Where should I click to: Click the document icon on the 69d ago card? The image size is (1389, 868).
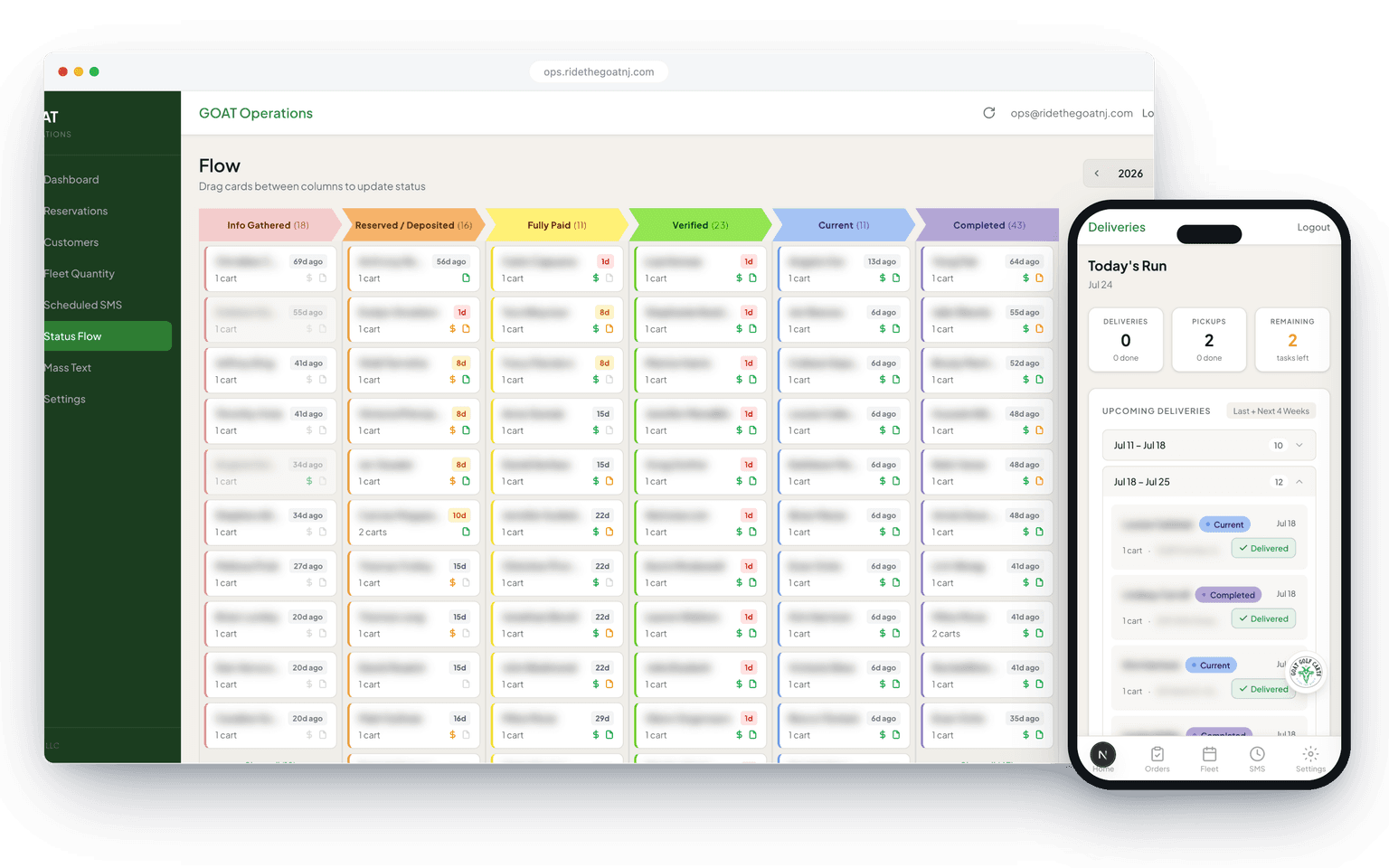[x=323, y=278]
